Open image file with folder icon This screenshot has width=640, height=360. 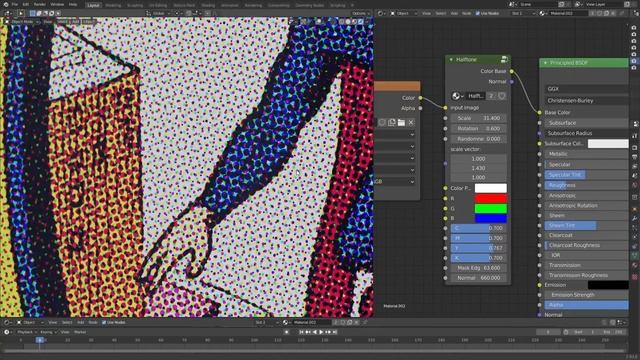tap(401, 122)
